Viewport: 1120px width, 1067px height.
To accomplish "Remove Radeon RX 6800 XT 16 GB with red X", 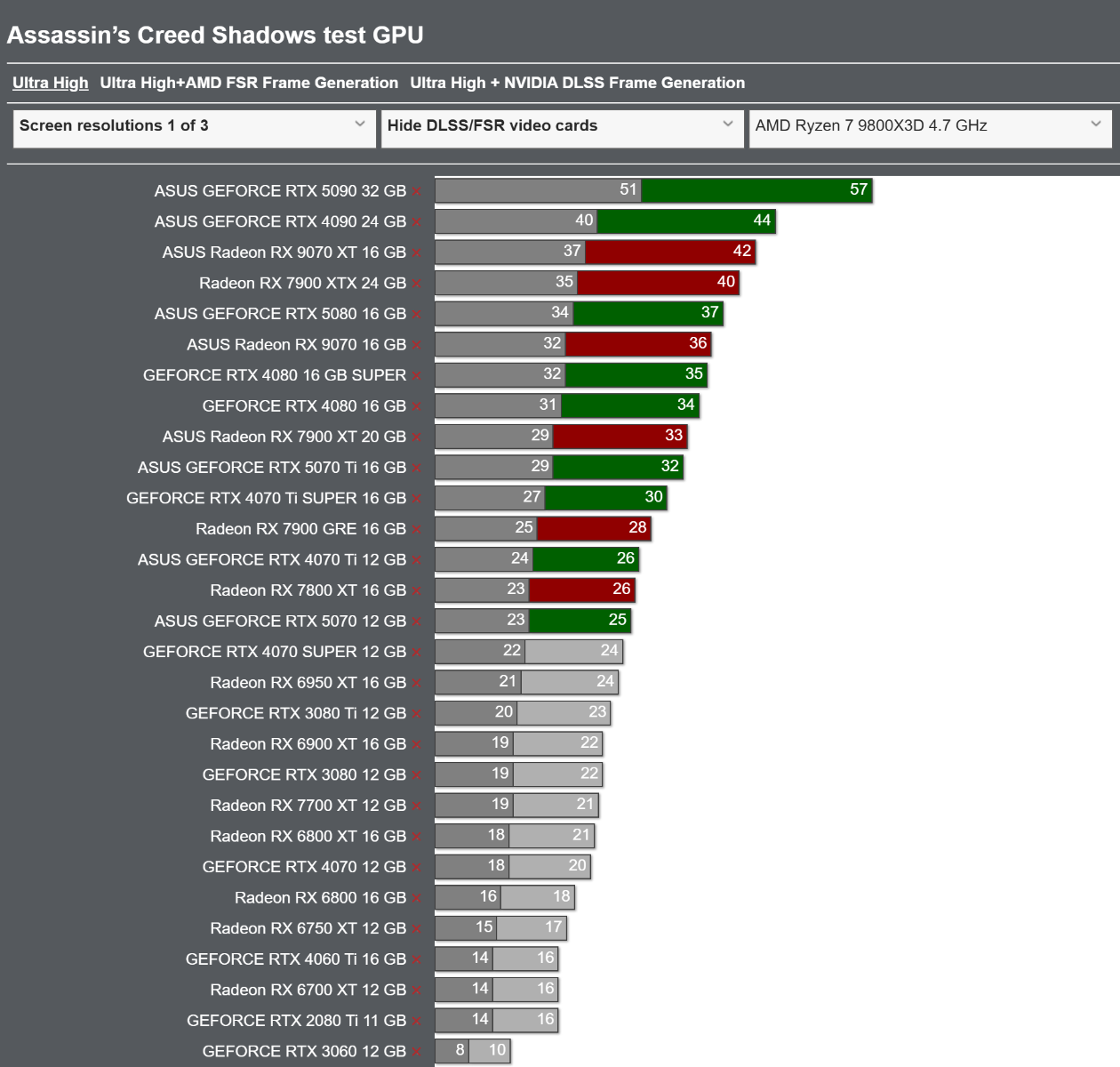I will point(416,837).
